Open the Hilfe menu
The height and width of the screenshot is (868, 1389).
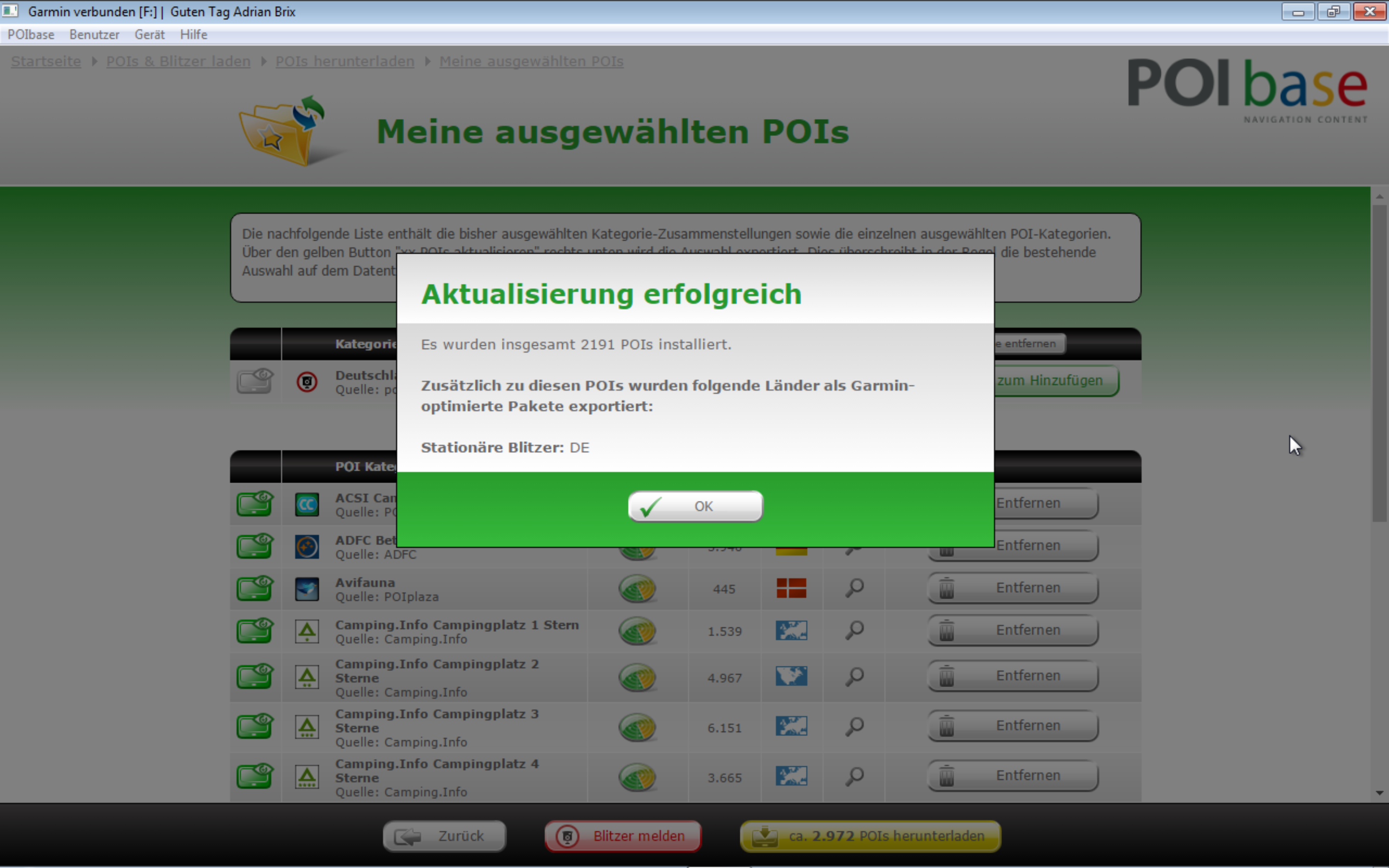(x=193, y=34)
